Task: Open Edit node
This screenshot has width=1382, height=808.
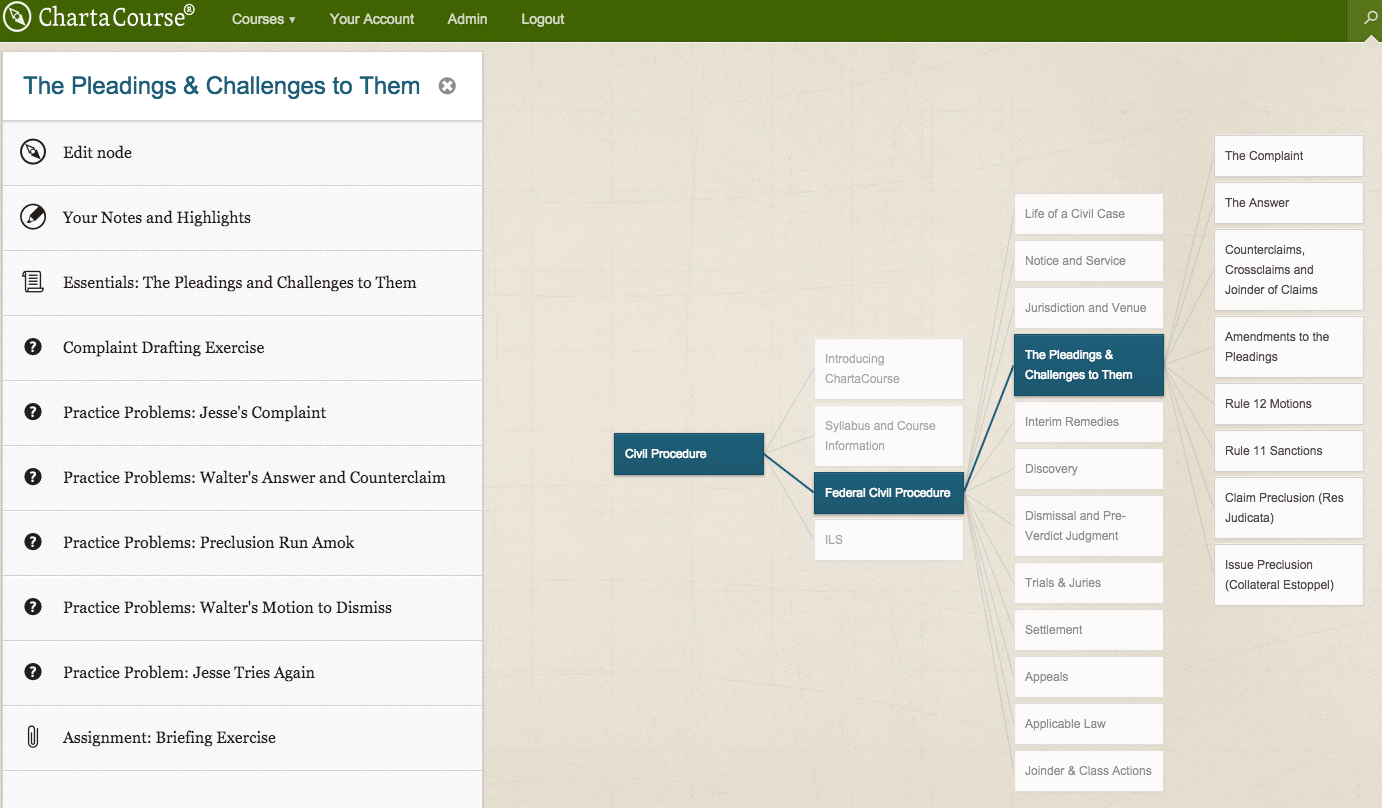Action: point(242,153)
